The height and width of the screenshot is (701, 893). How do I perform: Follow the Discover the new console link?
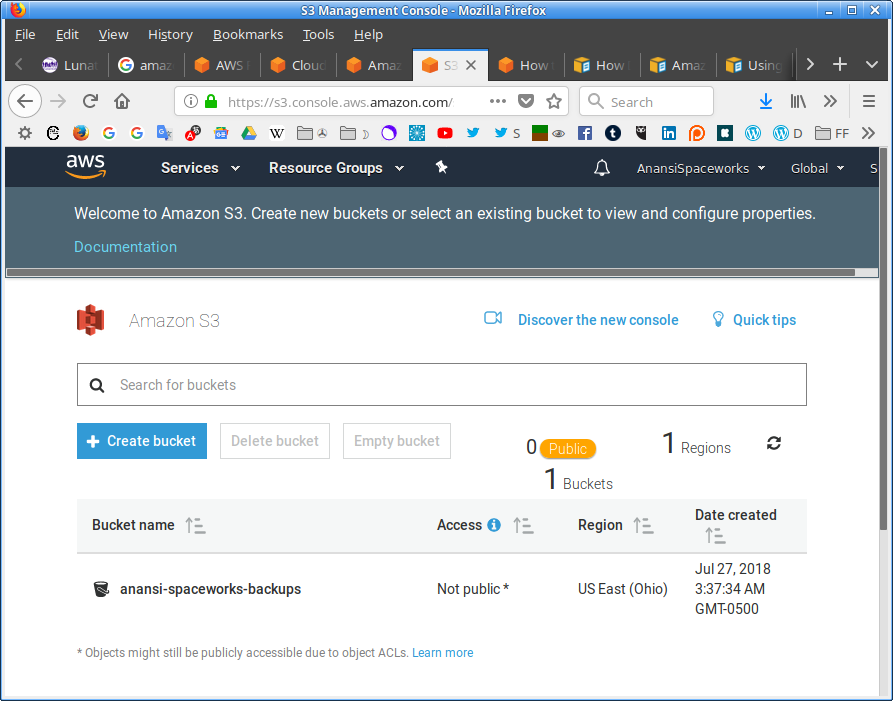598,320
